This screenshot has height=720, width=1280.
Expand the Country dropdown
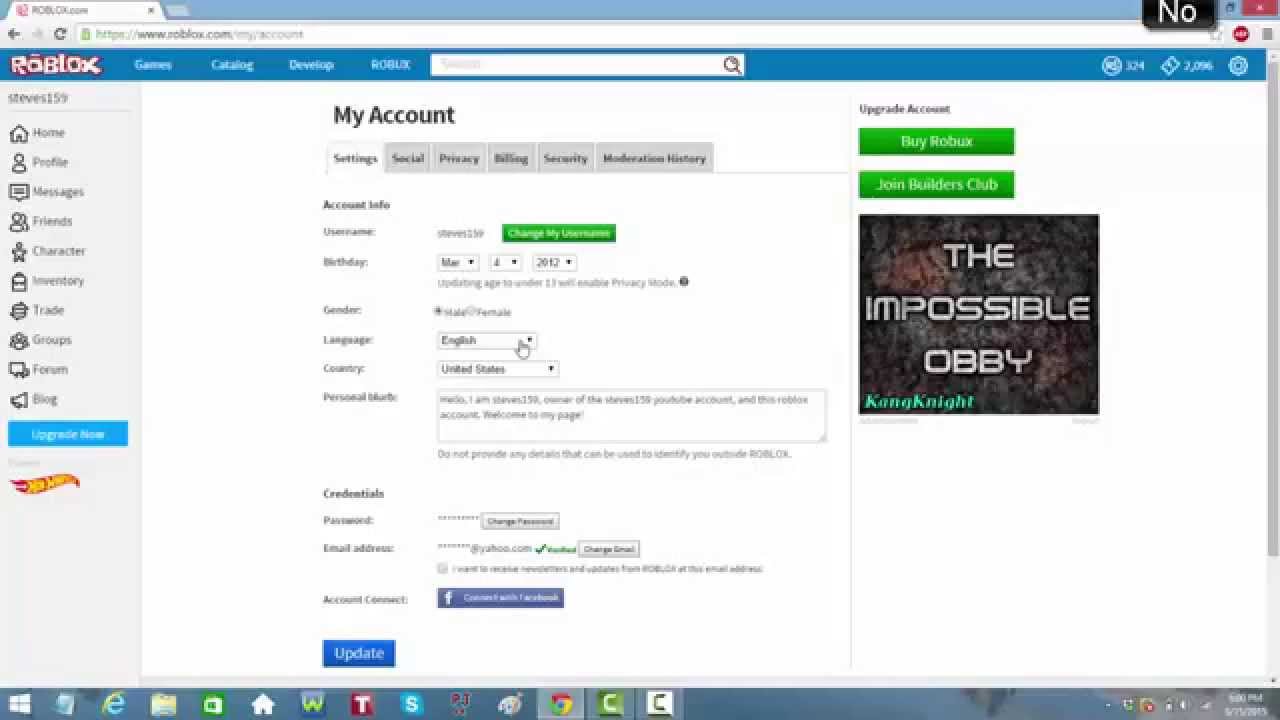498,369
